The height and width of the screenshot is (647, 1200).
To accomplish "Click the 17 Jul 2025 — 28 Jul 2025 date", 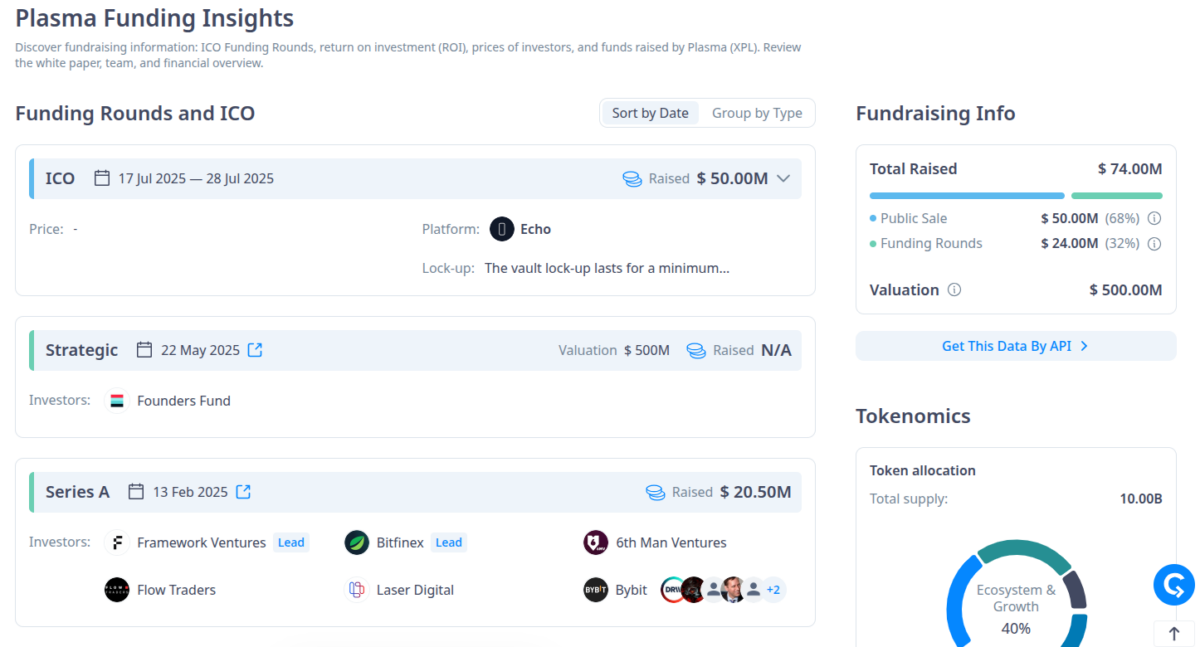I will coord(196,178).
